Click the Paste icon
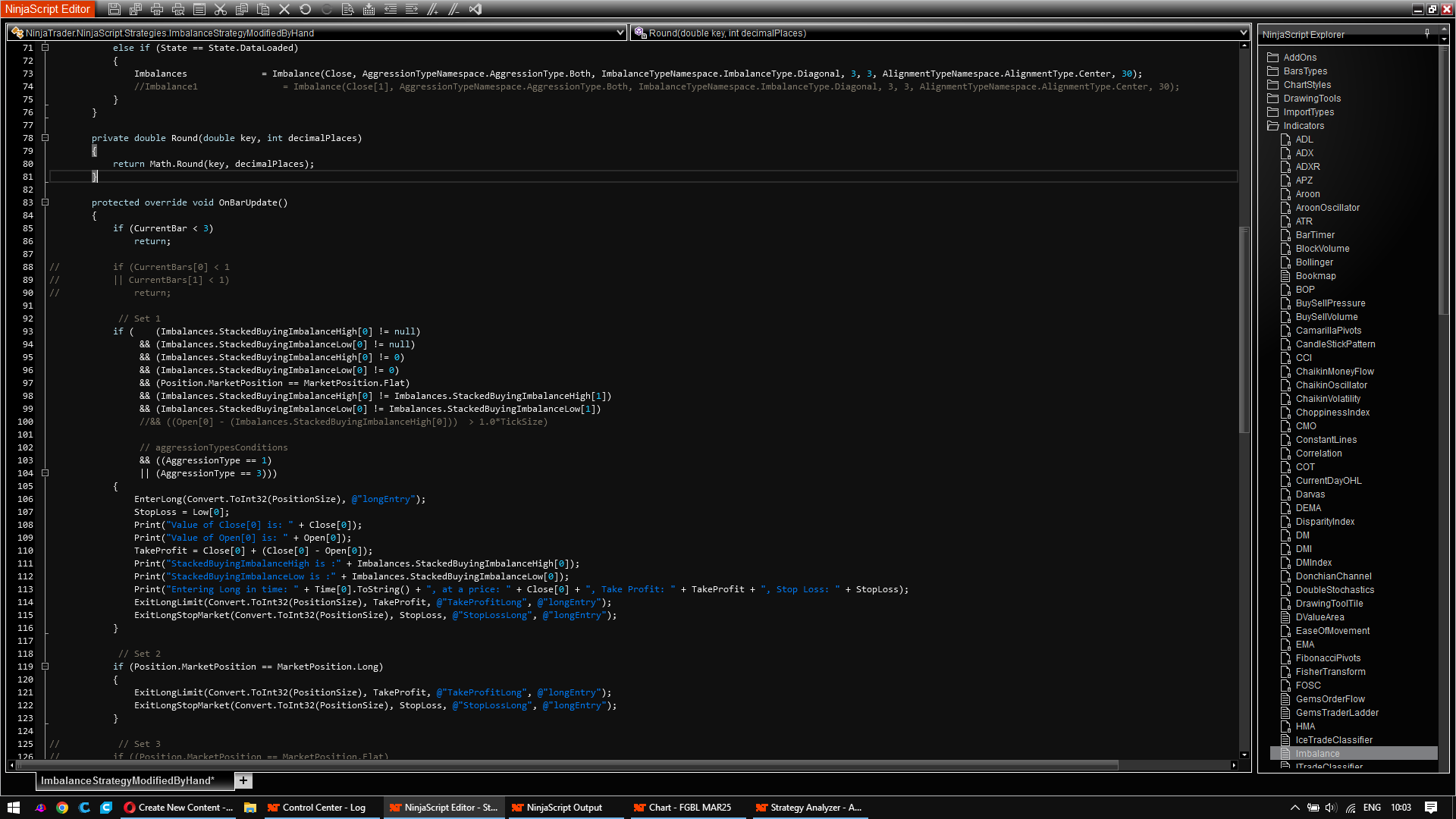Screen dimensions: 1456x819 pyautogui.click(x=263, y=9)
